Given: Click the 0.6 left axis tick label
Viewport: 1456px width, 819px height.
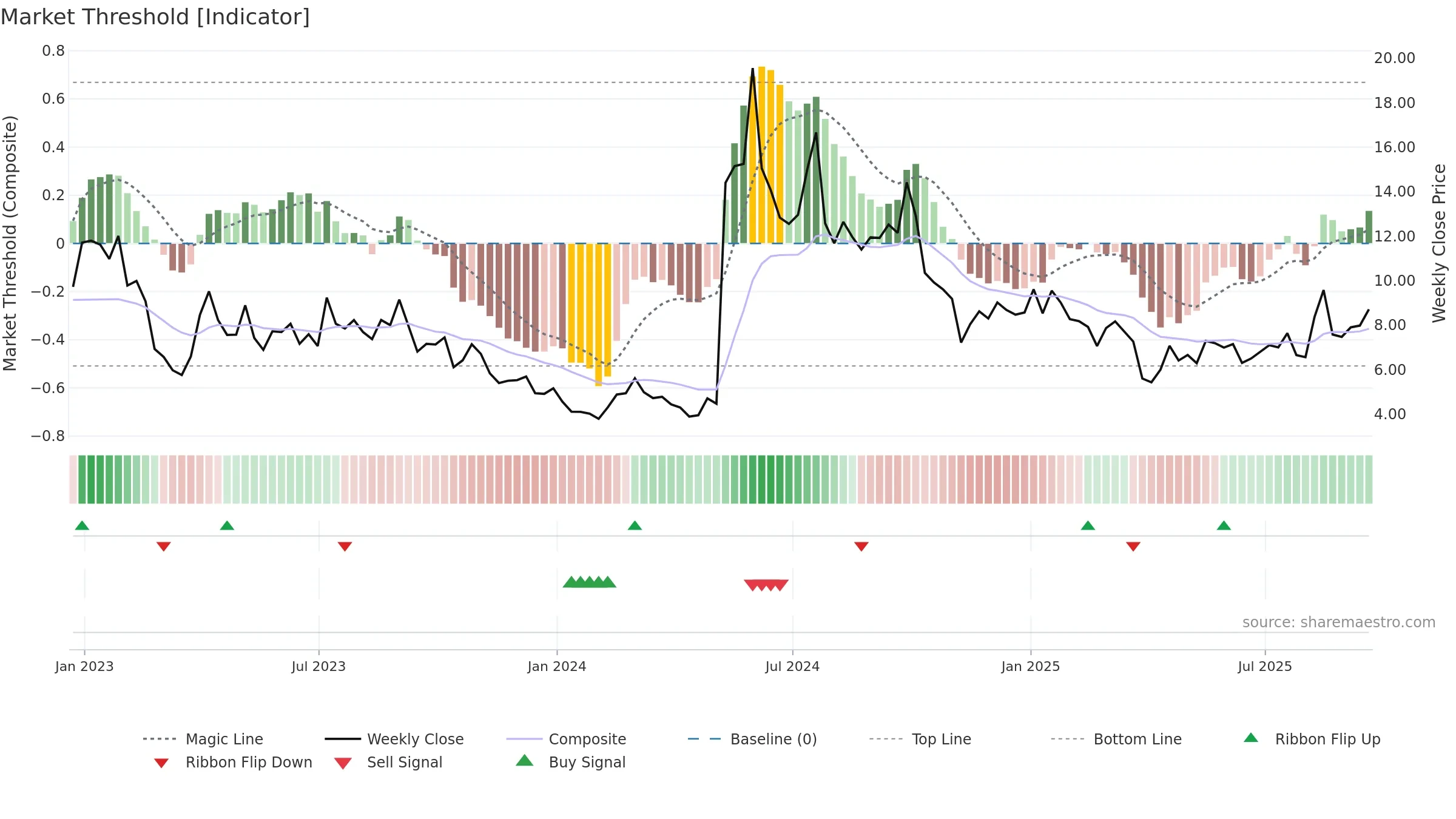Looking at the screenshot, I should [x=53, y=99].
